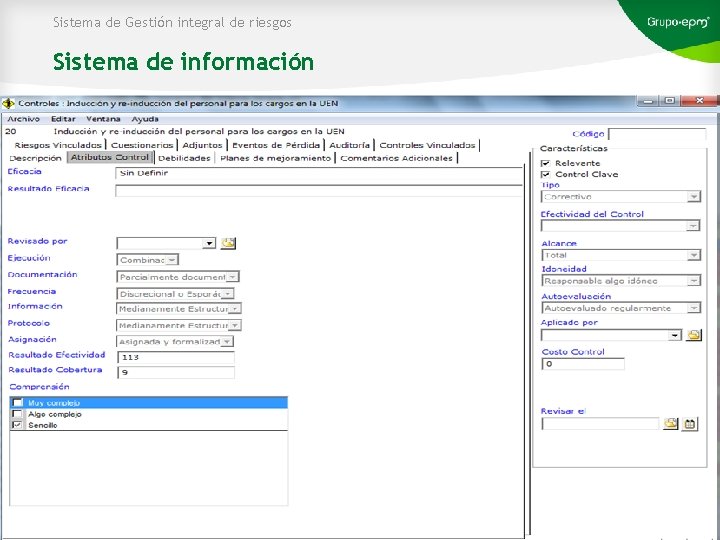Click the Controles window title icon
The height and width of the screenshot is (540, 720).
[x=8, y=103]
